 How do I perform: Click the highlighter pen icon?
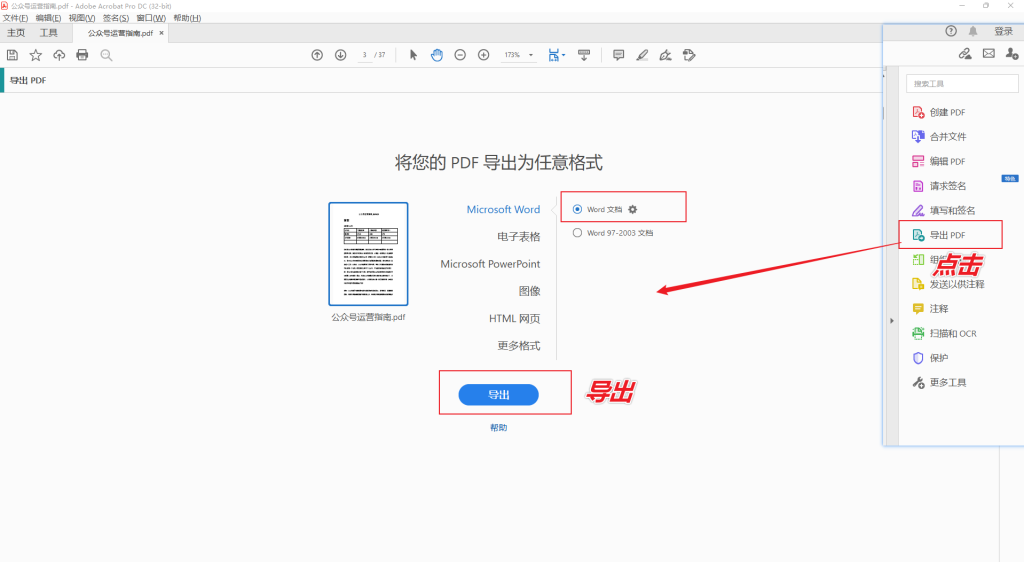[642, 55]
